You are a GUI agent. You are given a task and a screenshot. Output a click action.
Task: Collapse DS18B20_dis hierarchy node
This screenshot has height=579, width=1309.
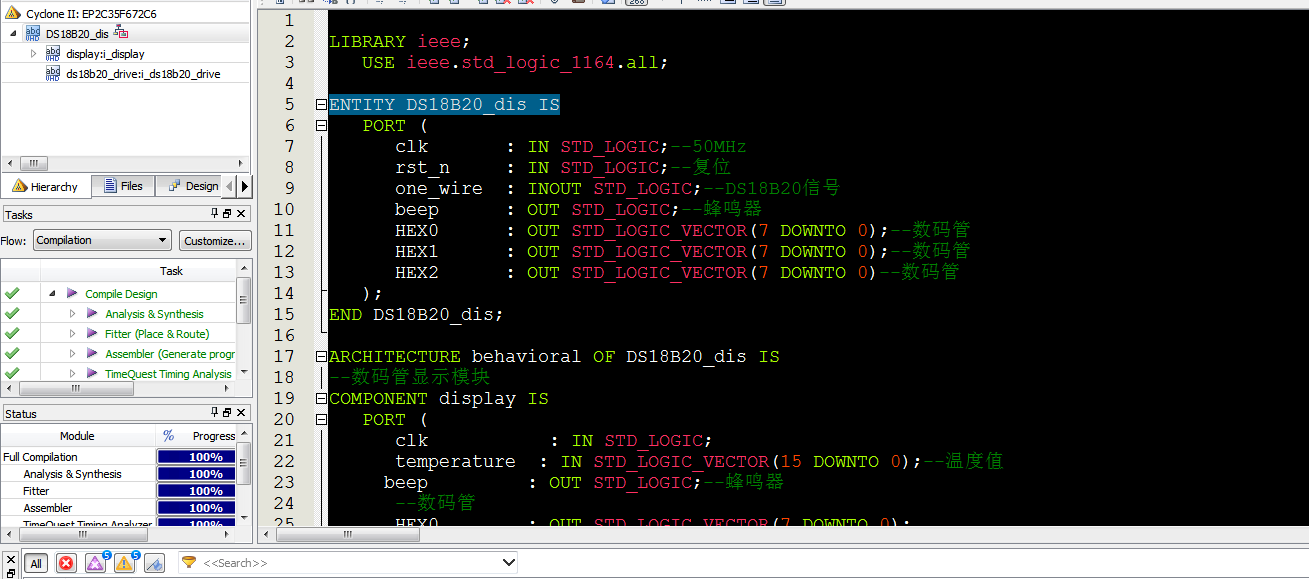(x=13, y=34)
